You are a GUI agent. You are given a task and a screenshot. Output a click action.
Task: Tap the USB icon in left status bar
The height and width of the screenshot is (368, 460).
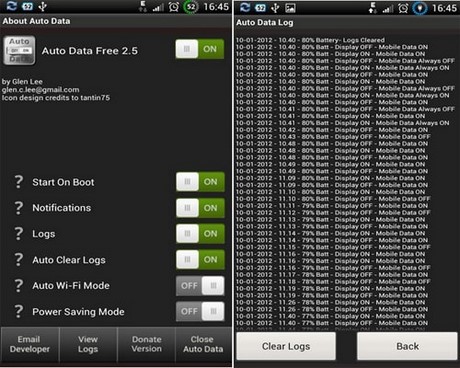pyautogui.click(x=43, y=6)
